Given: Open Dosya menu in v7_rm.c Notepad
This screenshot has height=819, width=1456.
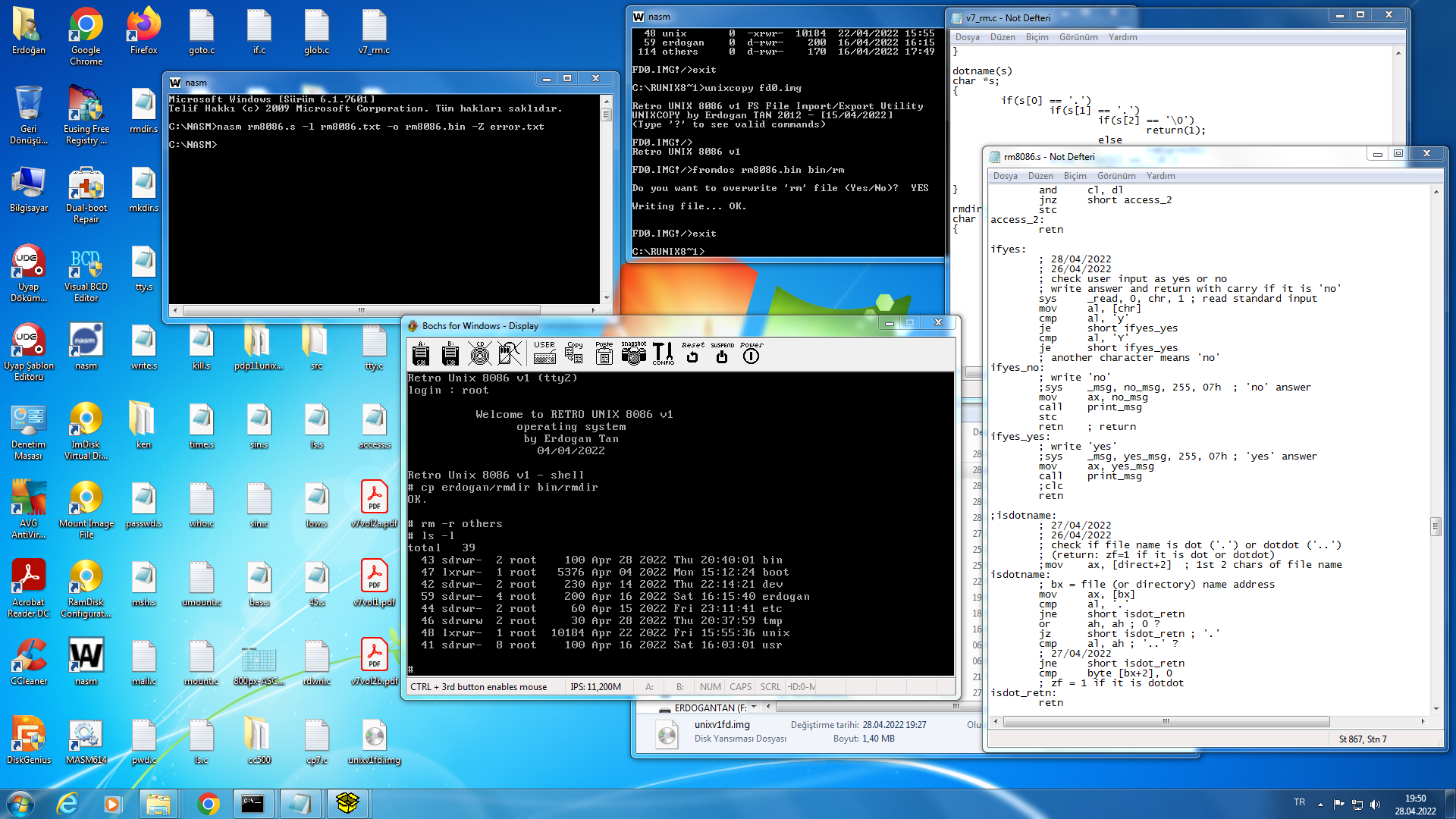Looking at the screenshot, I should 967,37.
